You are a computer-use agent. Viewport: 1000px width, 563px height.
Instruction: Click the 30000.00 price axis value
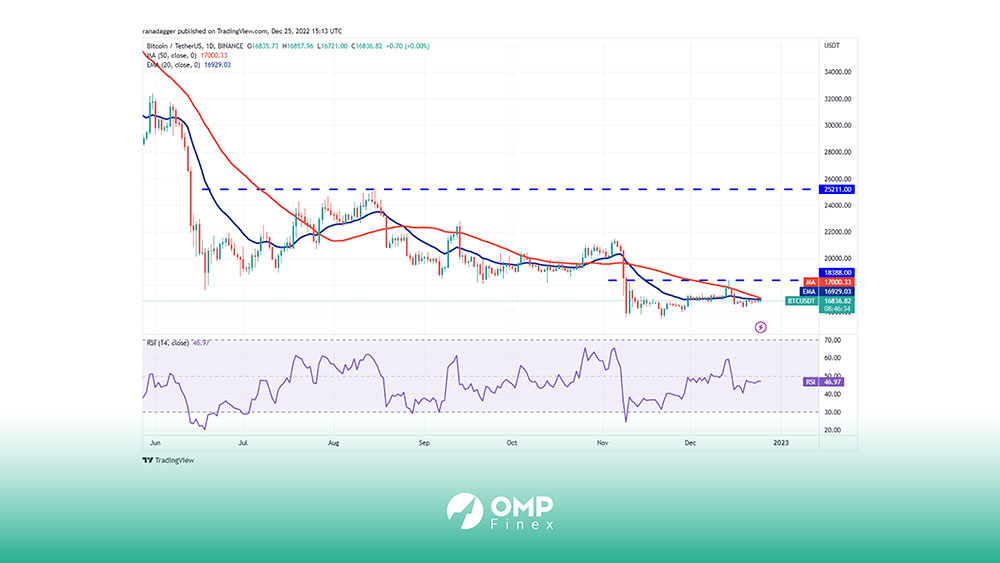837,126
